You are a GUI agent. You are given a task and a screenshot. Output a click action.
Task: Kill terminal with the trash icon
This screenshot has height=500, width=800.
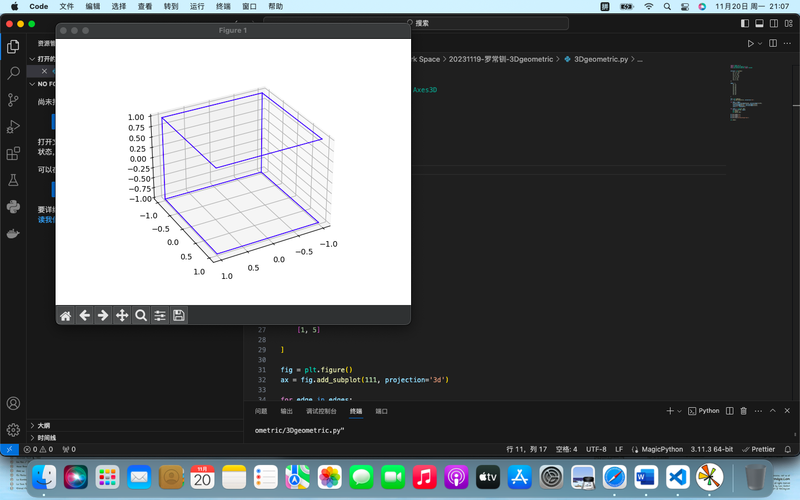tap(744, 411)
